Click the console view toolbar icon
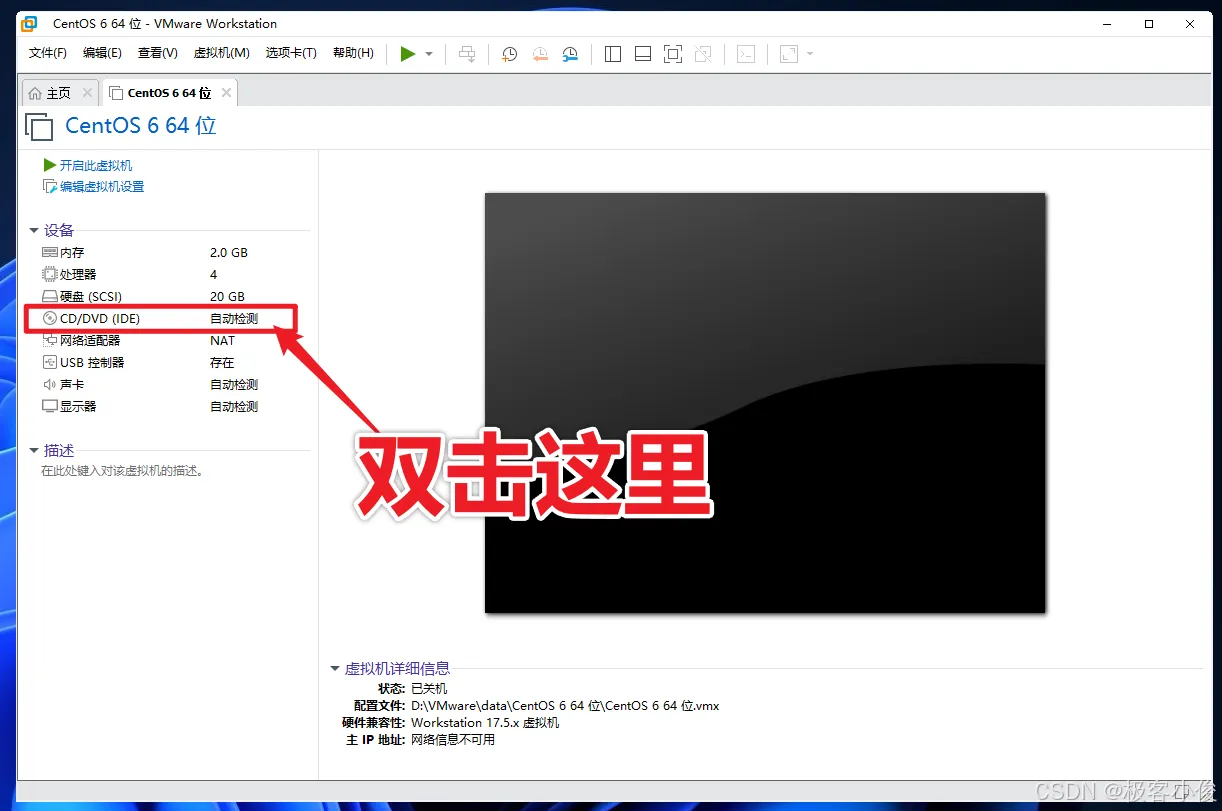 (746, 54)
